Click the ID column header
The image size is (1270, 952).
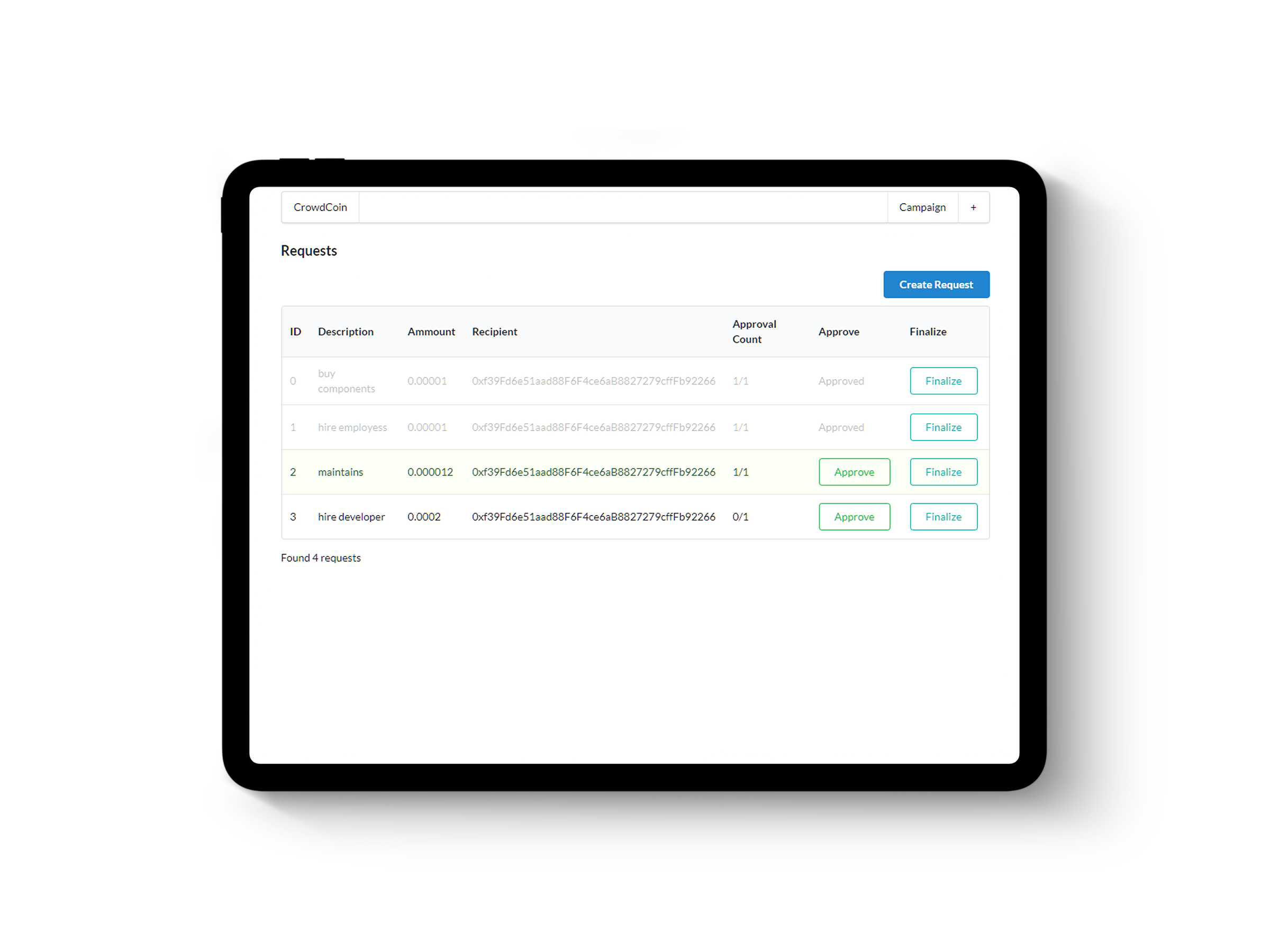(x=296, y=332)
